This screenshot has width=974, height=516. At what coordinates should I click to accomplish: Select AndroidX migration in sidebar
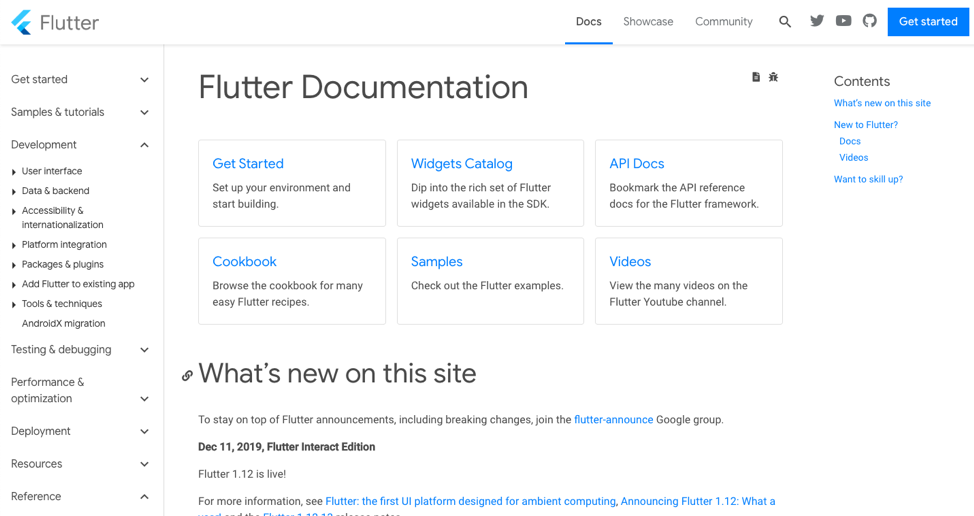point(63,324)
